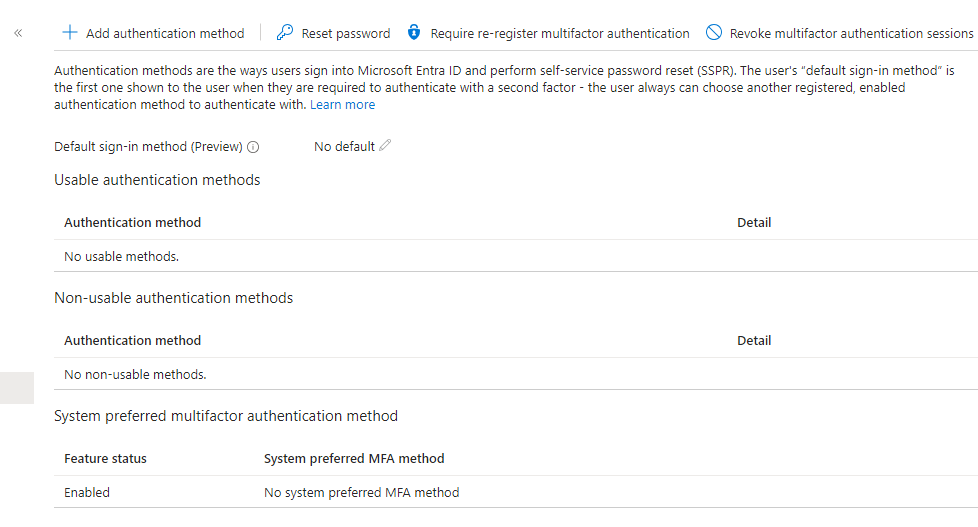Click info icon beside Default sign-in method
The width and height of the screenshot is (978, 527).
click(253, 147)
